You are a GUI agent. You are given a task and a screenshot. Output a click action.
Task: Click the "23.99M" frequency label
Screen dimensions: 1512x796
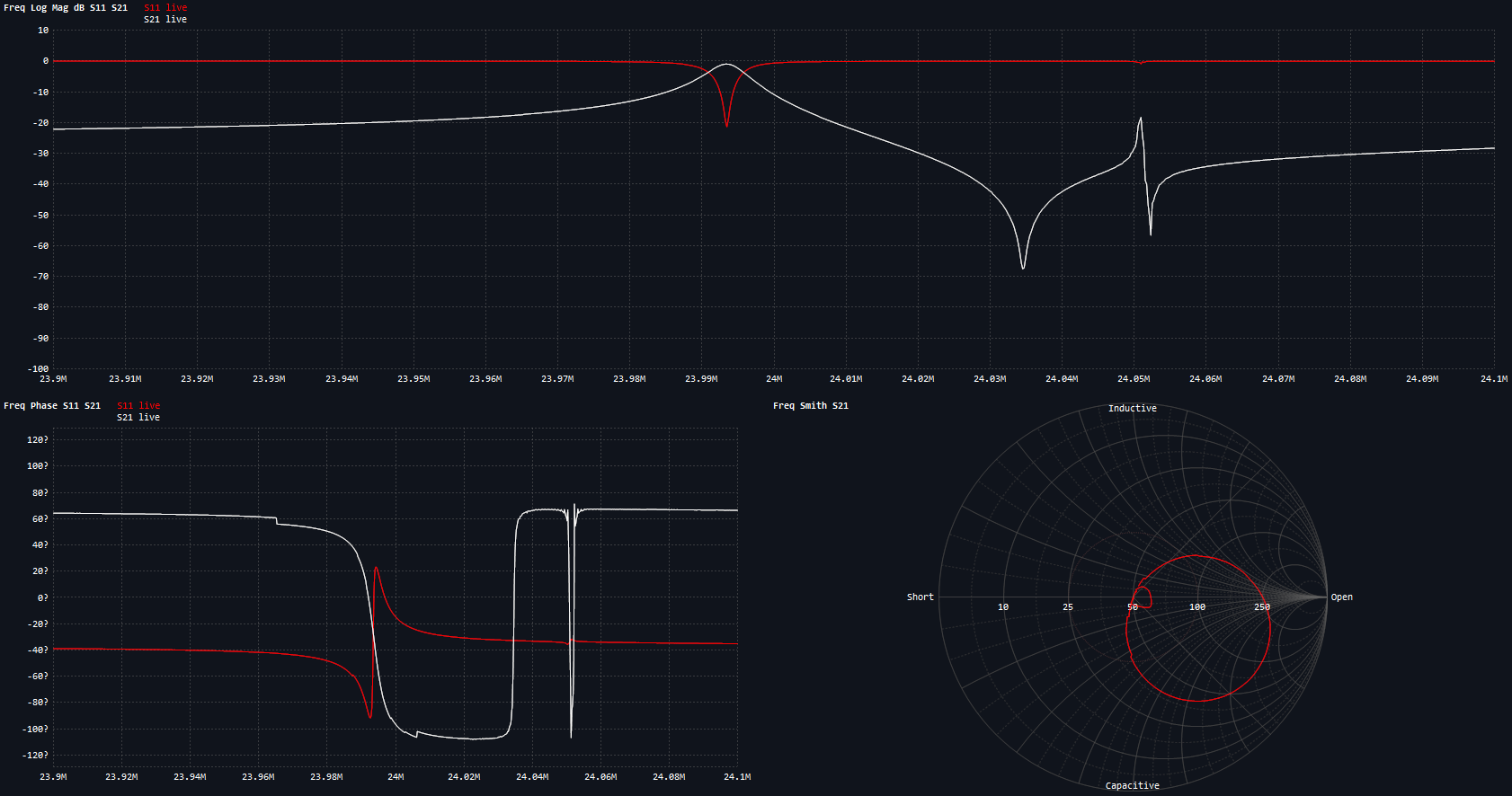tap(701, 378)
